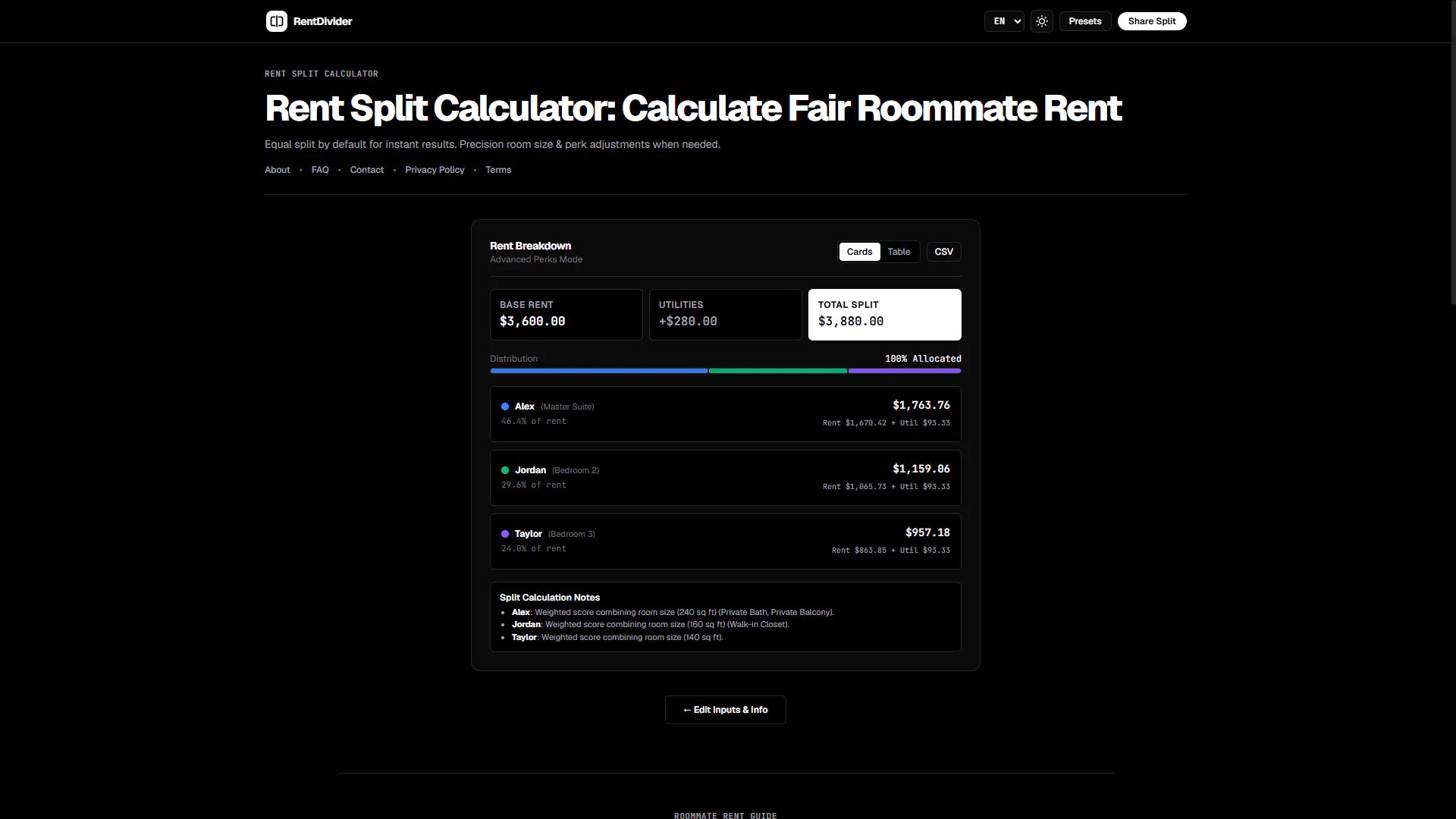1456x819 pixels.
Task: Open the EN language dropdown
Action: click(x=1004, y=21)
